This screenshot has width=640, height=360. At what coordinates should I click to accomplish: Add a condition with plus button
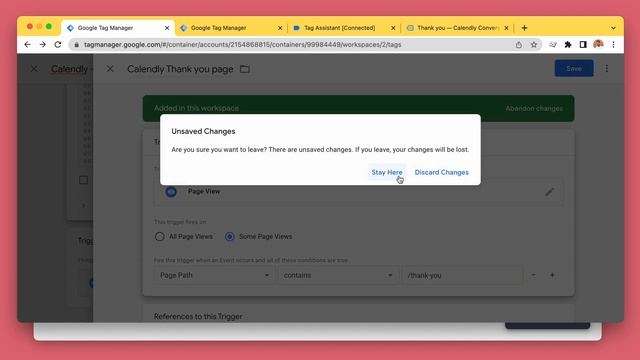[552, 276]
